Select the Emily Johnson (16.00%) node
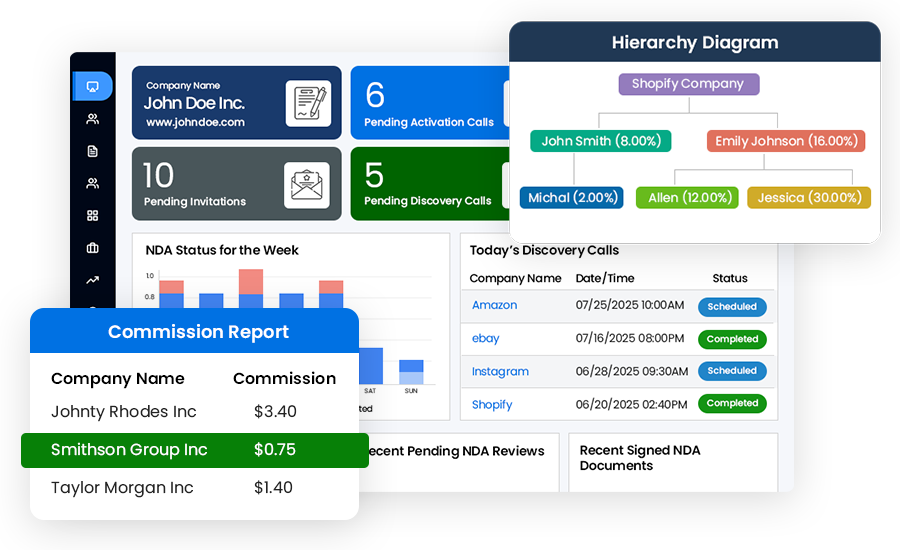The height and width of the screenshot is (550, 900). [786, 141]
